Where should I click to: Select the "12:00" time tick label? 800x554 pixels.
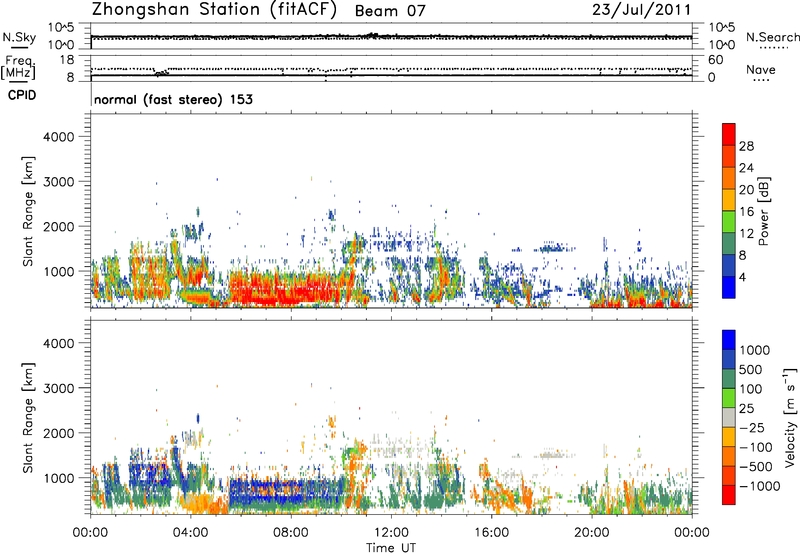(x=391, y=533)
